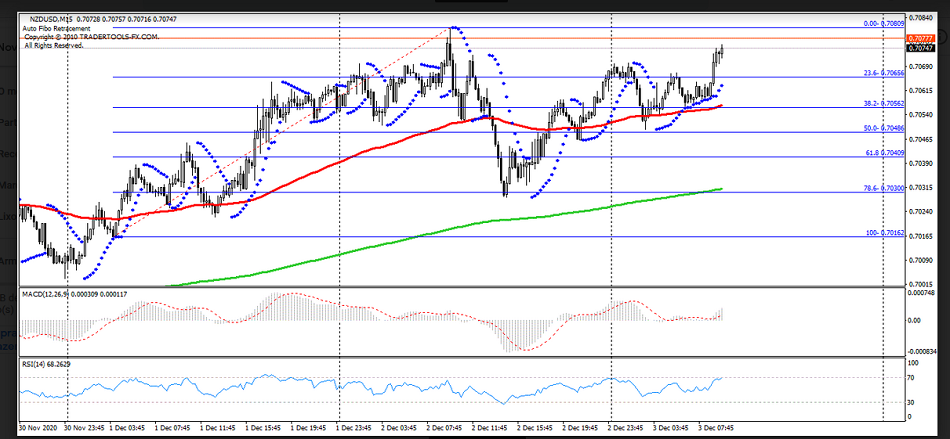The height and width of the screenshot is (439, 950).
Task: Select the 100 Fibonacci level label
Action: [884, 233]
